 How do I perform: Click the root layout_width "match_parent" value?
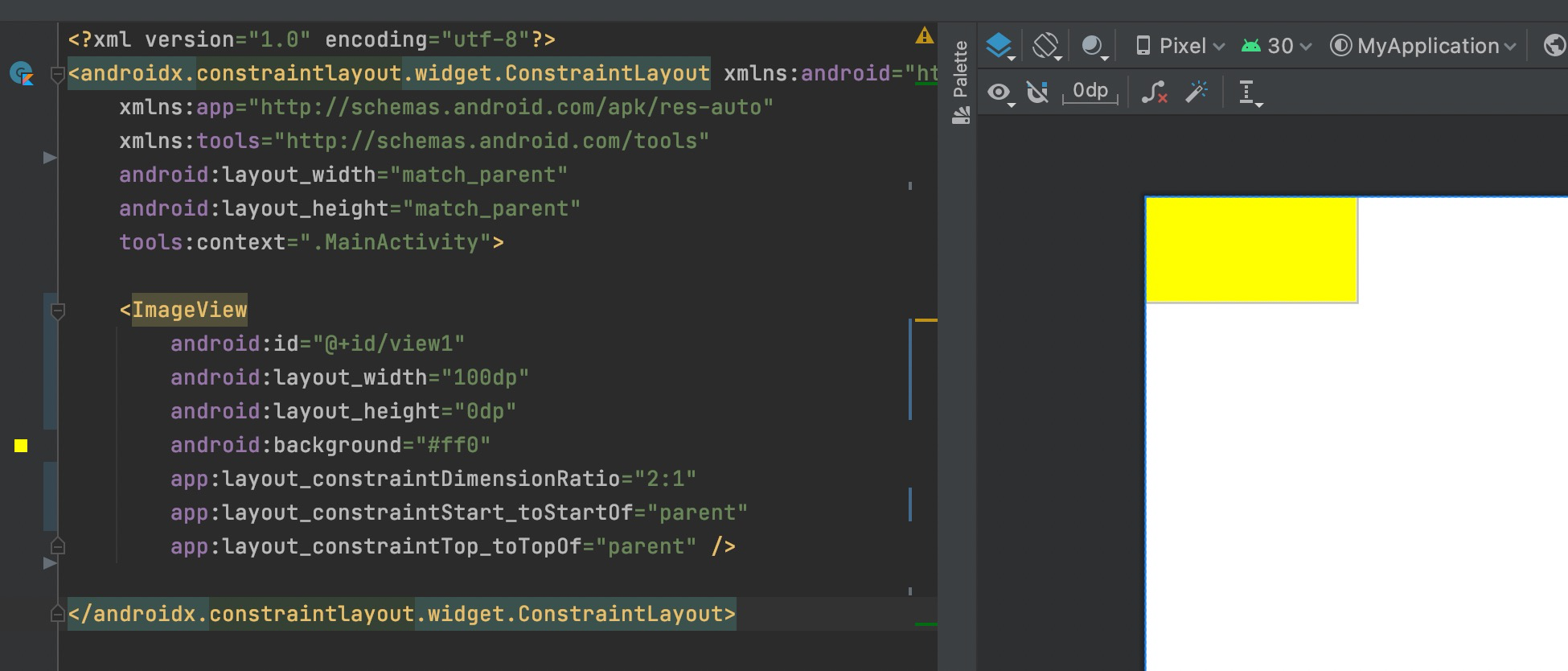(478, 175)
